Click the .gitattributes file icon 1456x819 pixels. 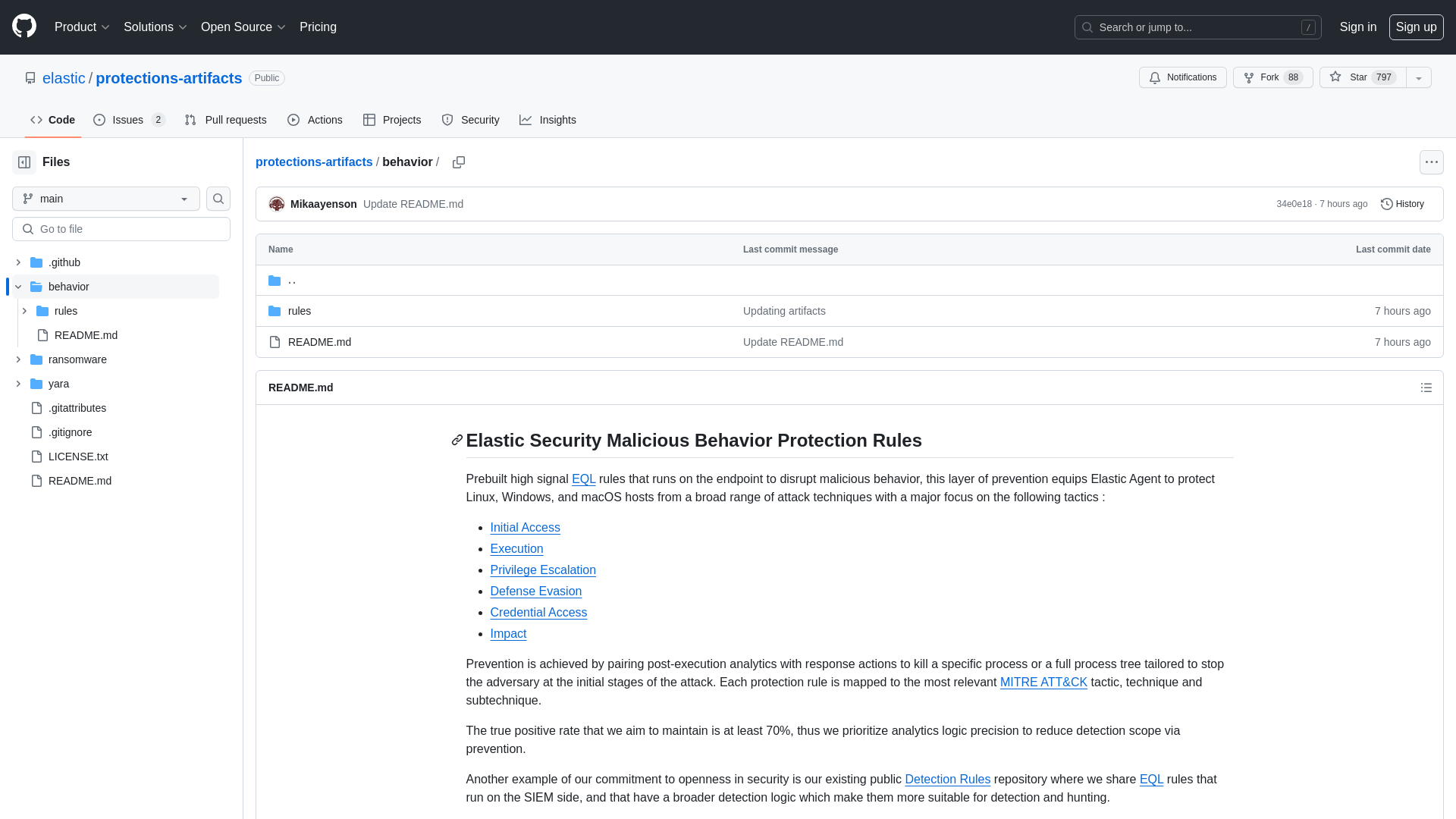[x=36, y=408]
